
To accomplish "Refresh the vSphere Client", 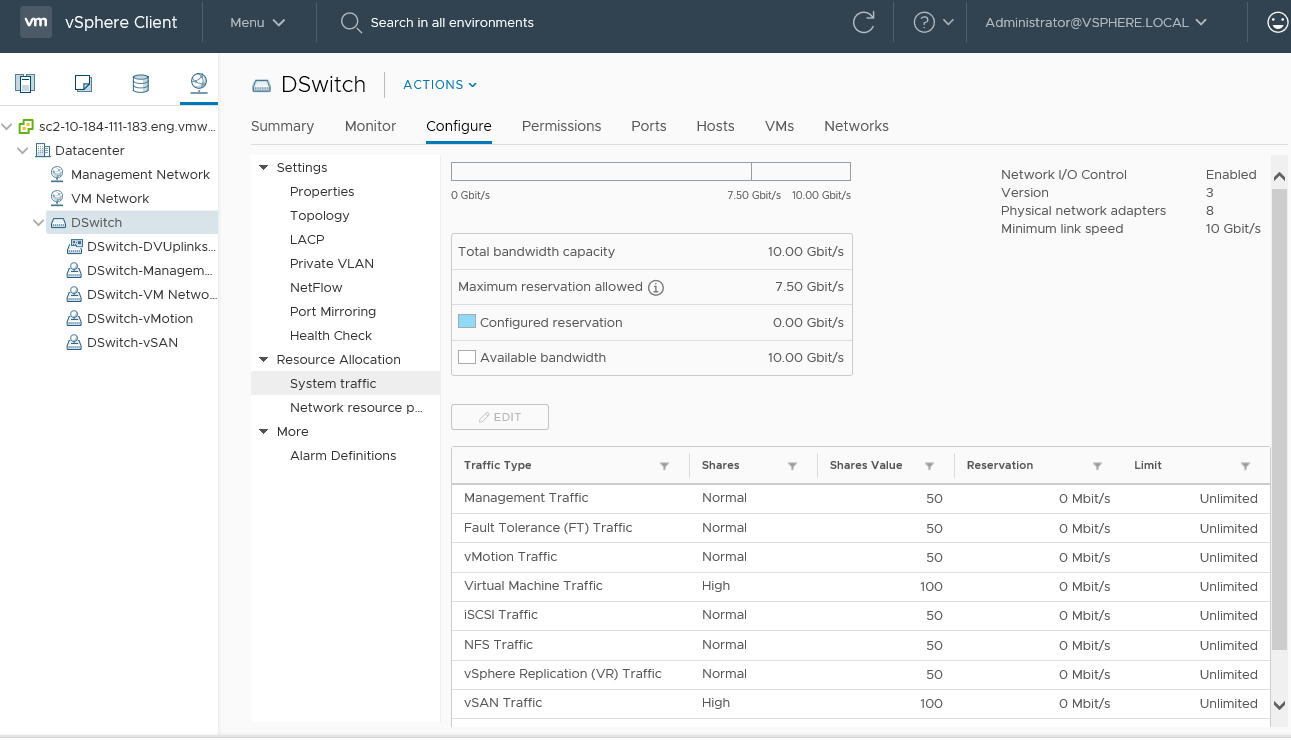I will click(863, 22).
